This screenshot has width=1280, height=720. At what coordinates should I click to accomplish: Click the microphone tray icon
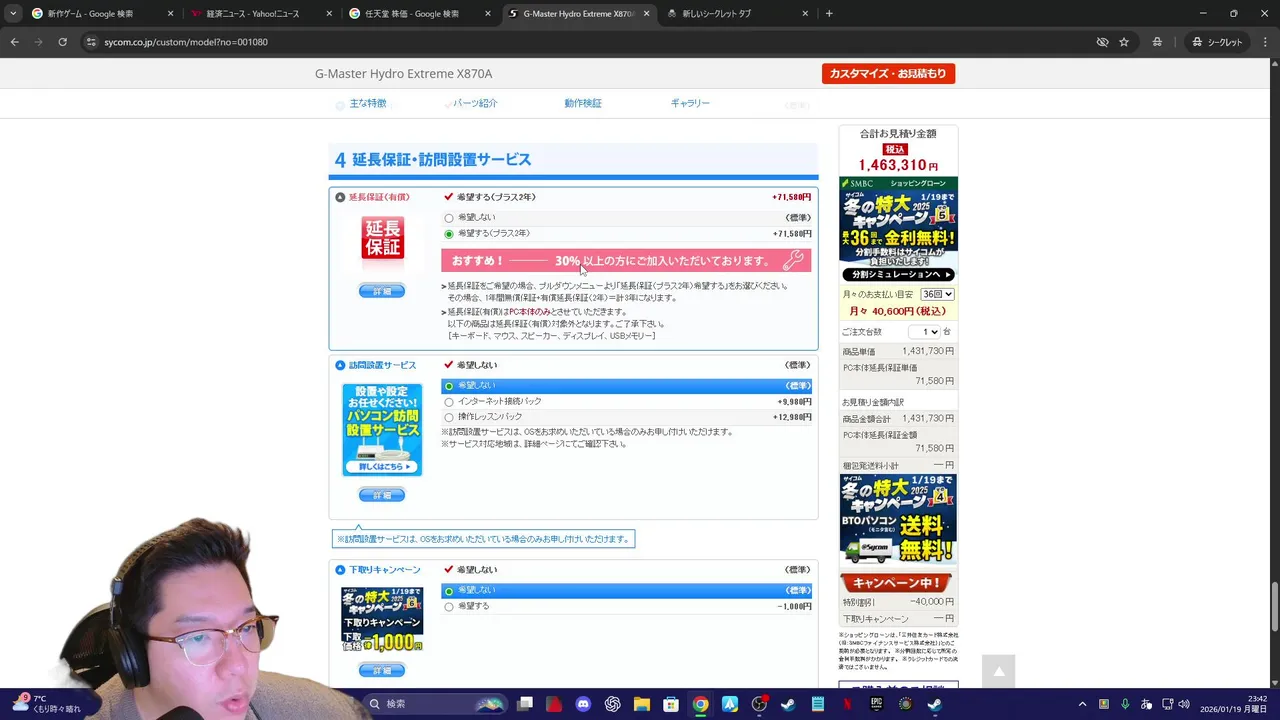click(1125, 704)
